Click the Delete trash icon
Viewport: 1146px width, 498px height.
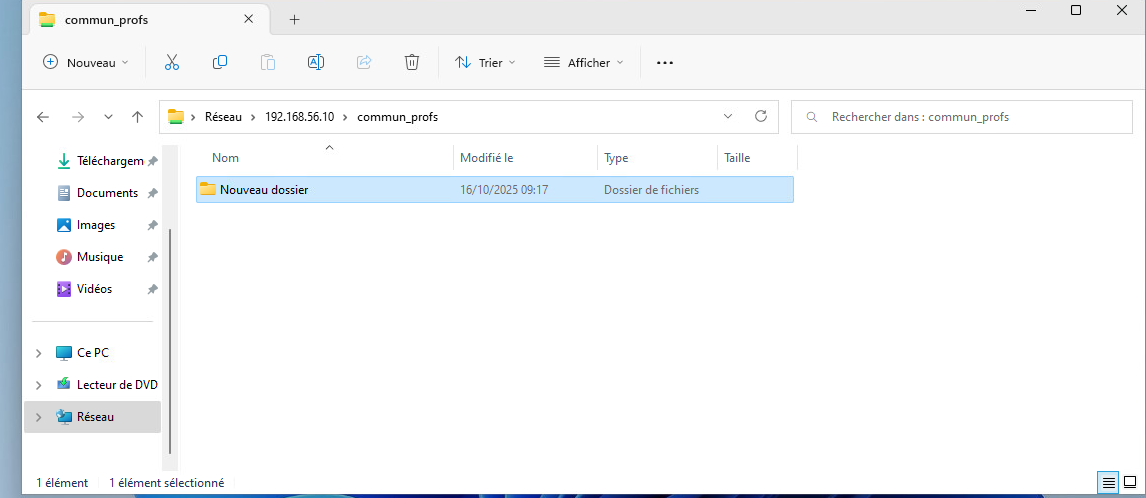pyautogui.click(x=412, y=62)
